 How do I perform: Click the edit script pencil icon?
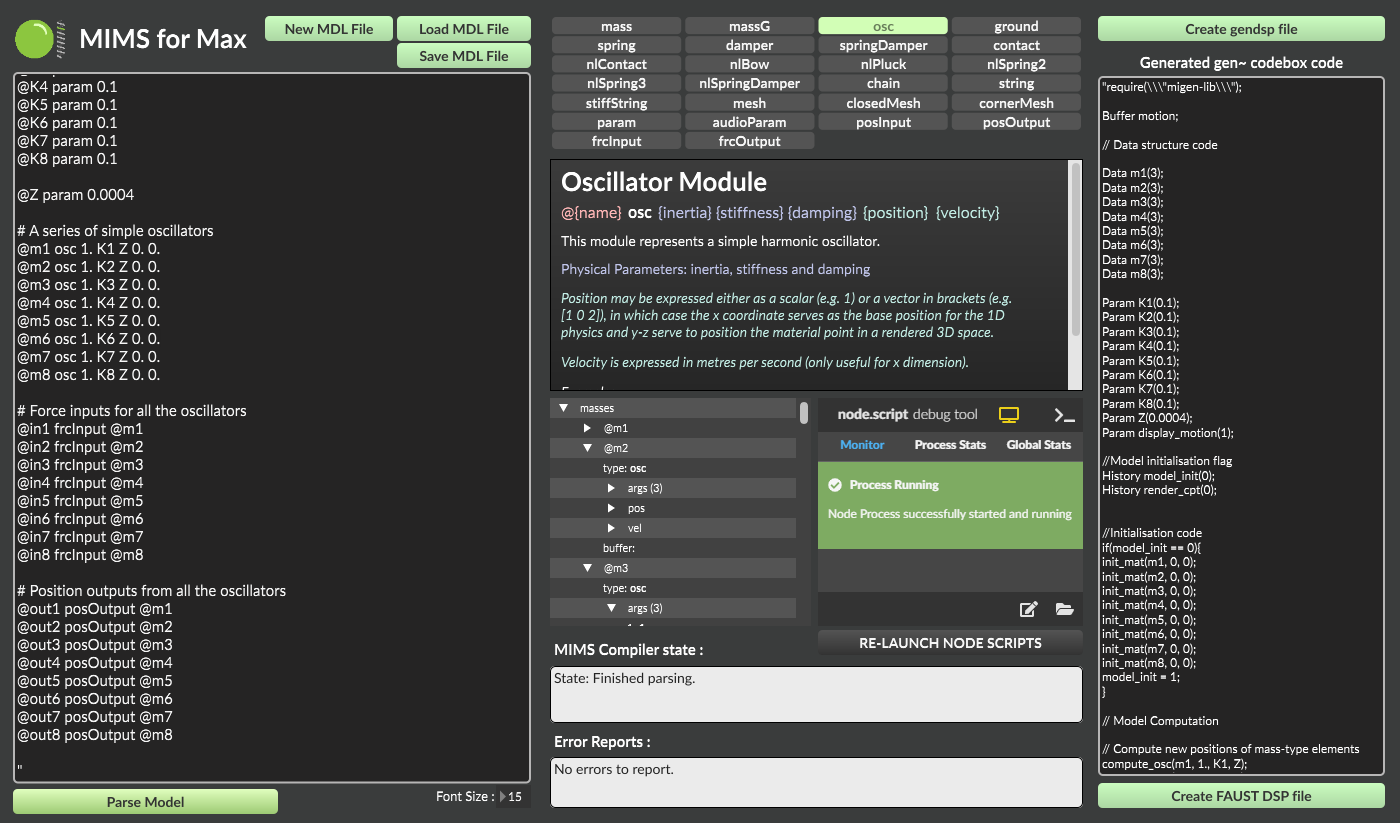tap(1028, 609)
